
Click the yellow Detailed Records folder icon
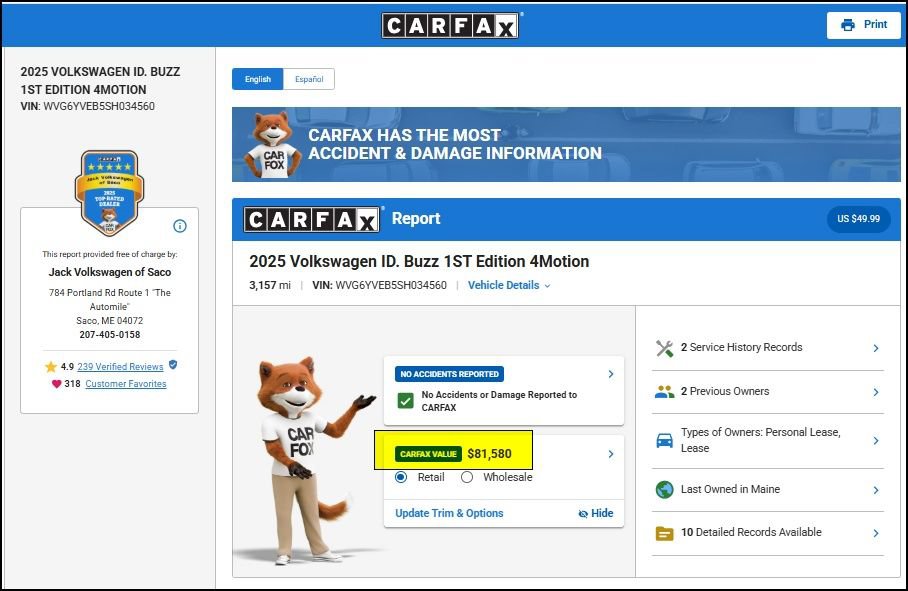(665, 533)
